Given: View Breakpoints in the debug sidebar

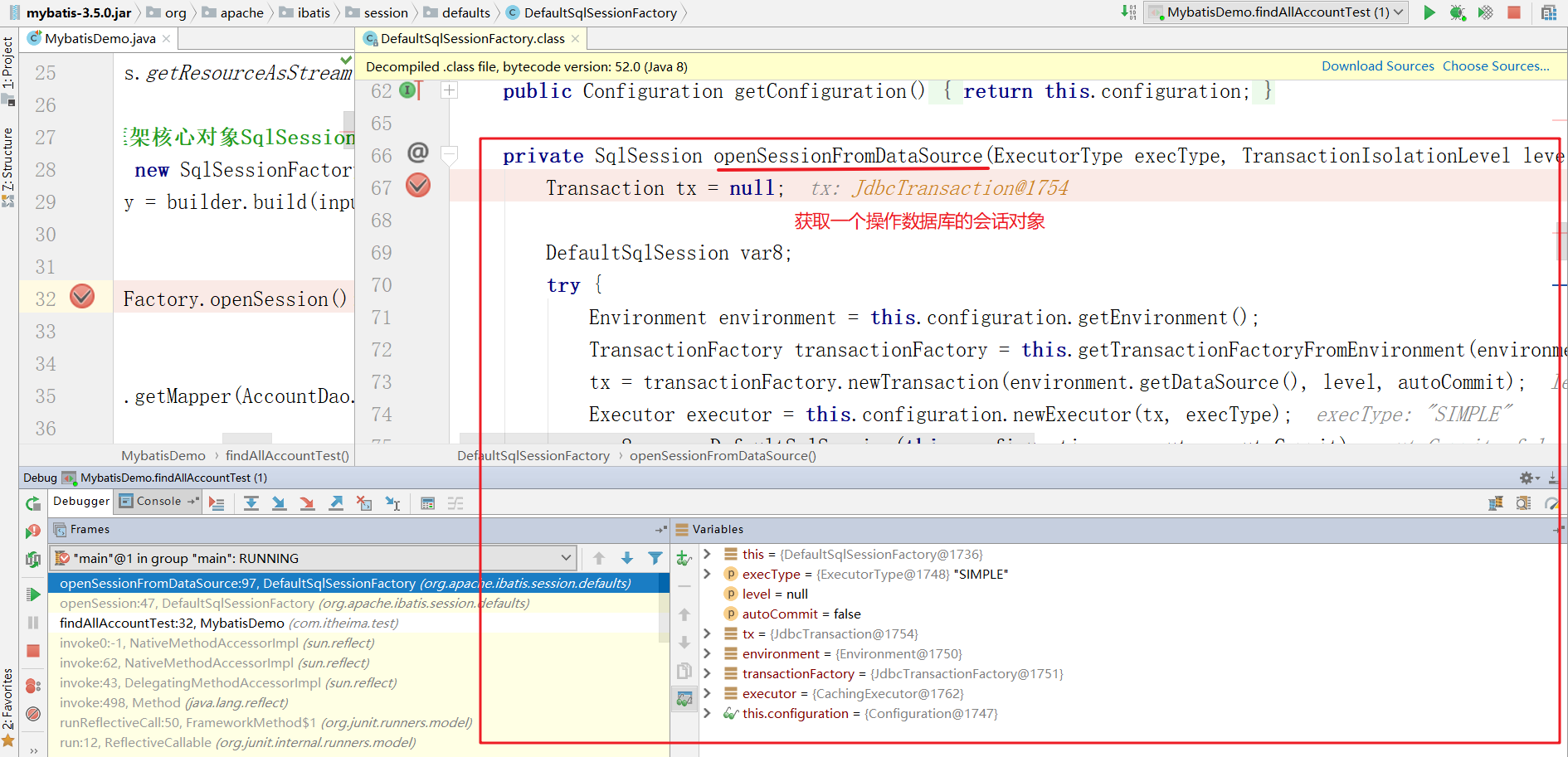Looking at the screenshot, I should pos(33,686).
